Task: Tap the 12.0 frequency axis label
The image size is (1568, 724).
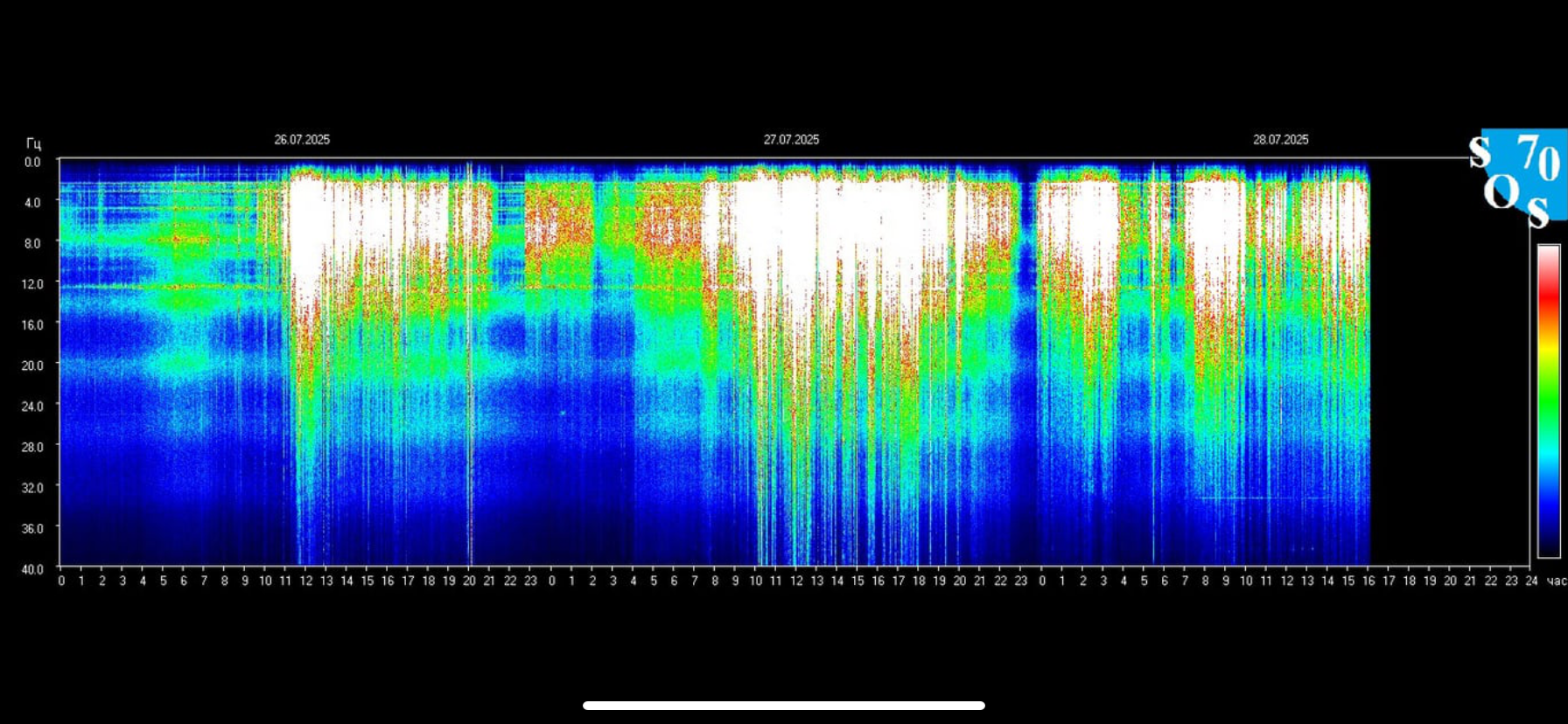Action: [32, 284]
